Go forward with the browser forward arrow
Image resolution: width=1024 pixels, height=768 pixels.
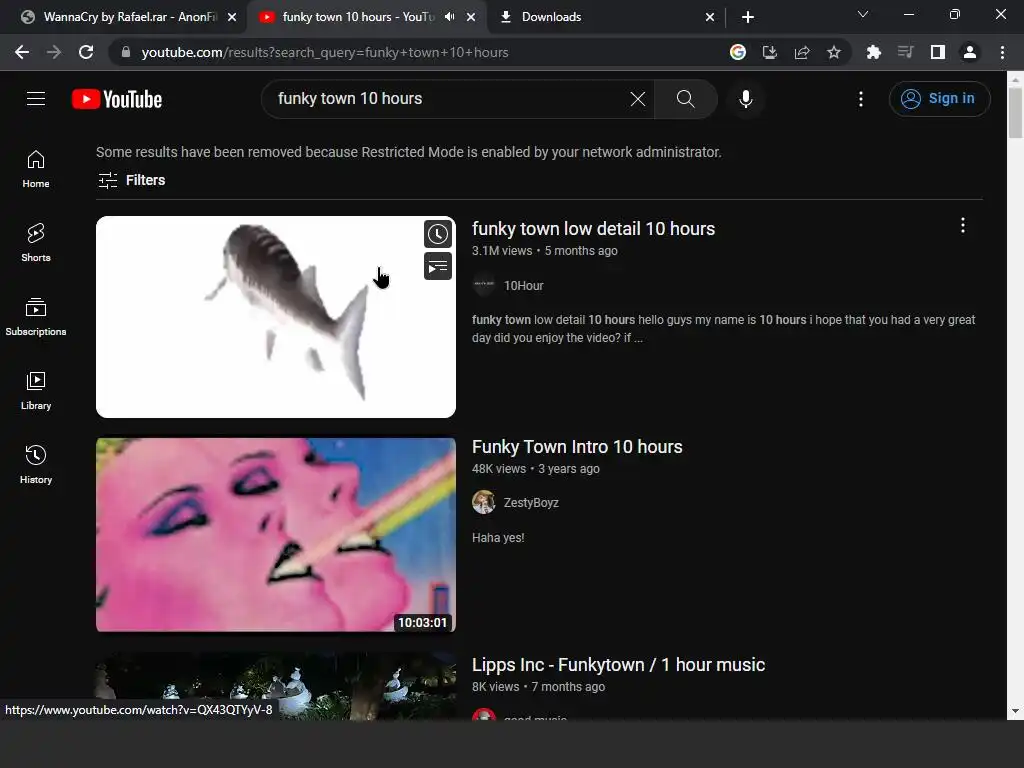(54, 52)
